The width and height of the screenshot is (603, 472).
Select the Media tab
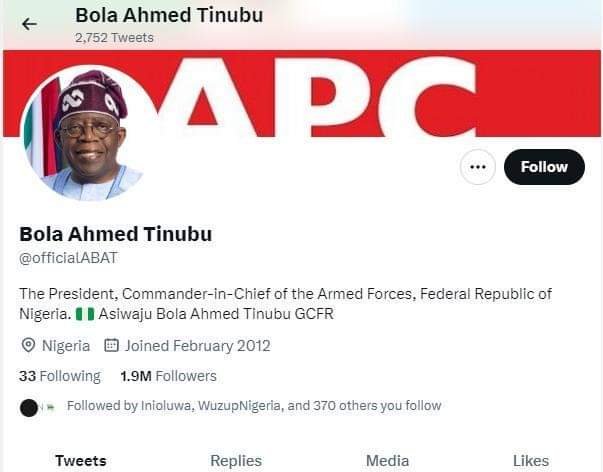click(387, 461)
